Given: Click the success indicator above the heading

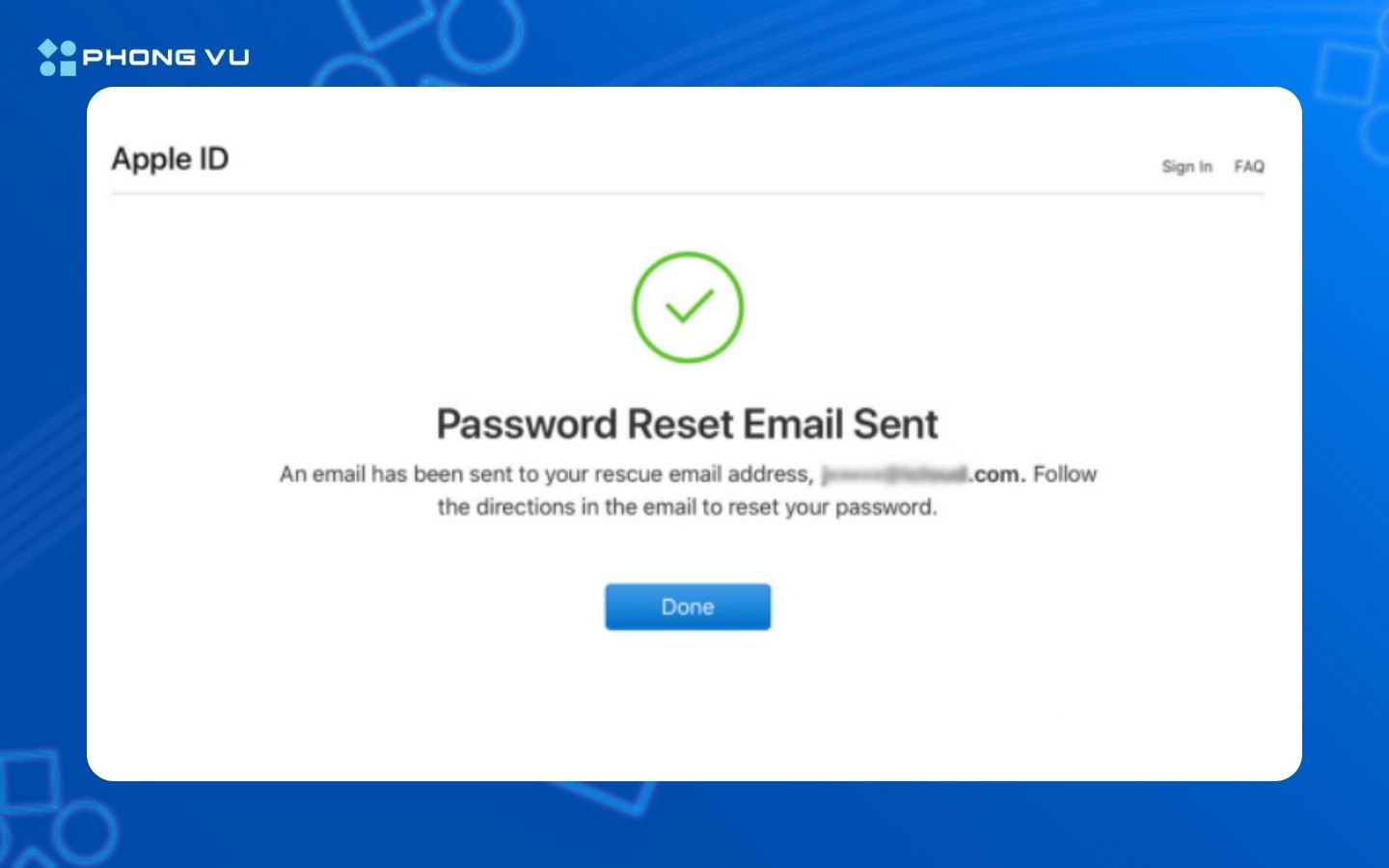Looking at the screenshot, I should (x=687, y=307).
